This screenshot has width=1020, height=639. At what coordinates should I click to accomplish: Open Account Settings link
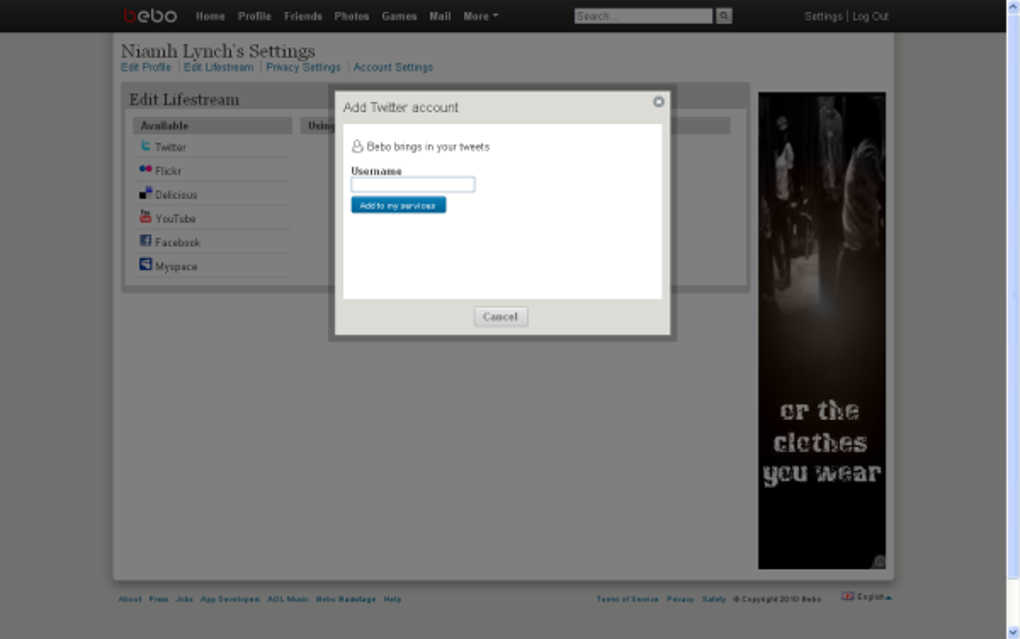click(x=393, y=67)
